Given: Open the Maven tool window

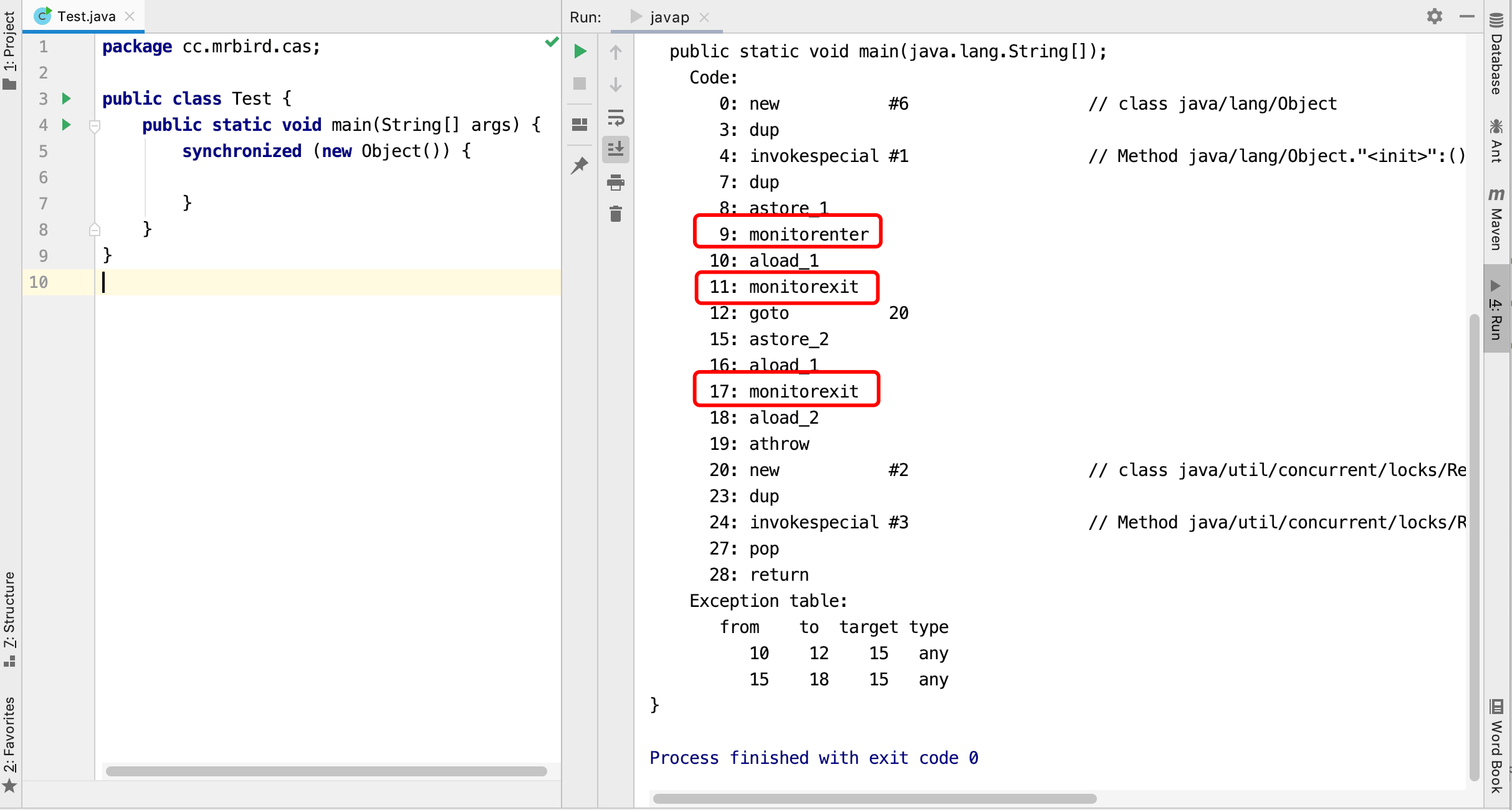Looking at the screenshot, I should tap(1497, 219).
